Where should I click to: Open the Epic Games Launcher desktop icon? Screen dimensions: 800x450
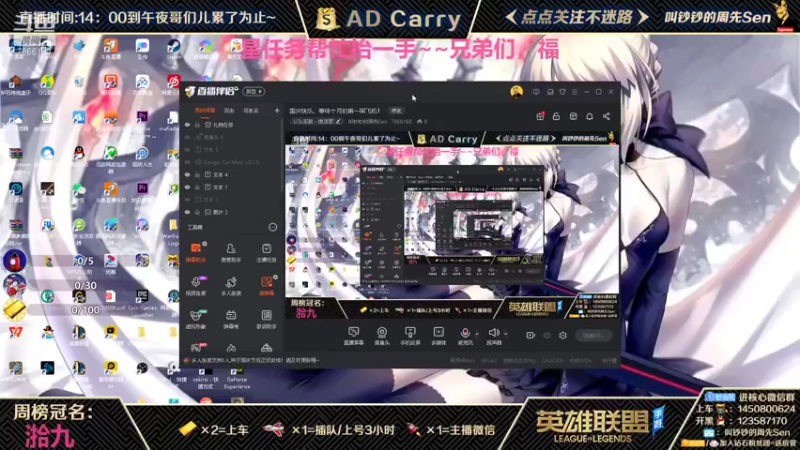142,303
